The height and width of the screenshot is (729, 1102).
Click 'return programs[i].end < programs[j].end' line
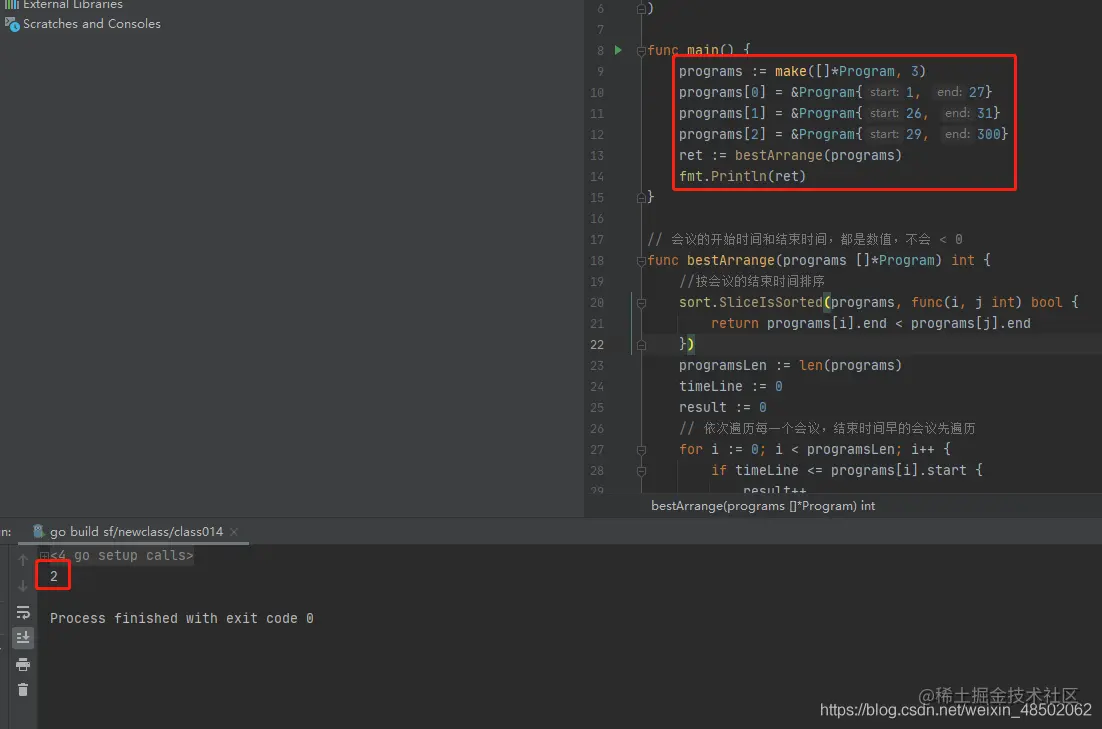pyautogui.click(x=870, y=323)
